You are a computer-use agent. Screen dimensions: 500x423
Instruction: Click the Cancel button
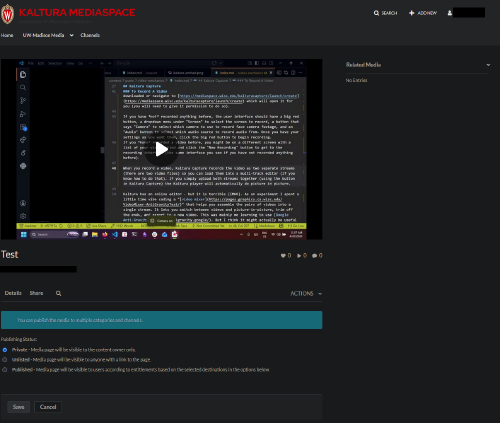(x=48, y=407)
